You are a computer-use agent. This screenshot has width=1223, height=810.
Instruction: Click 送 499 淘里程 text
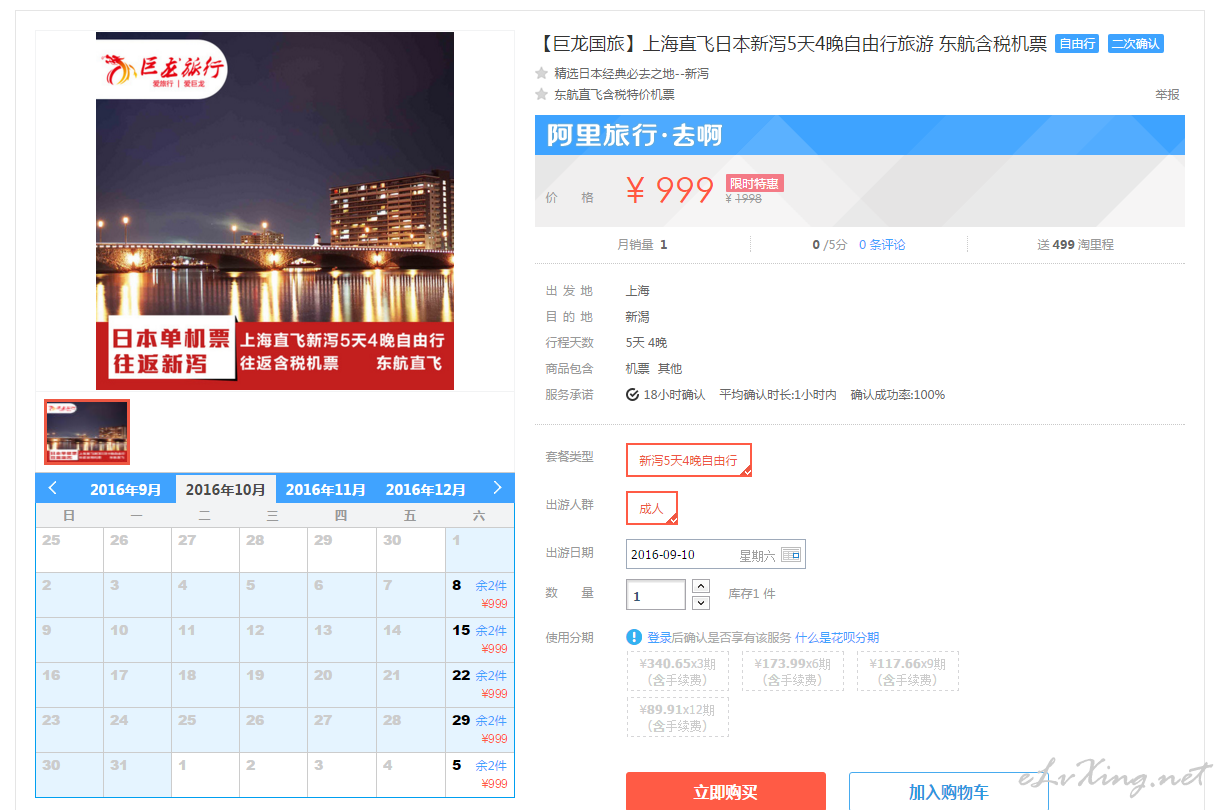coord(1076,244)
